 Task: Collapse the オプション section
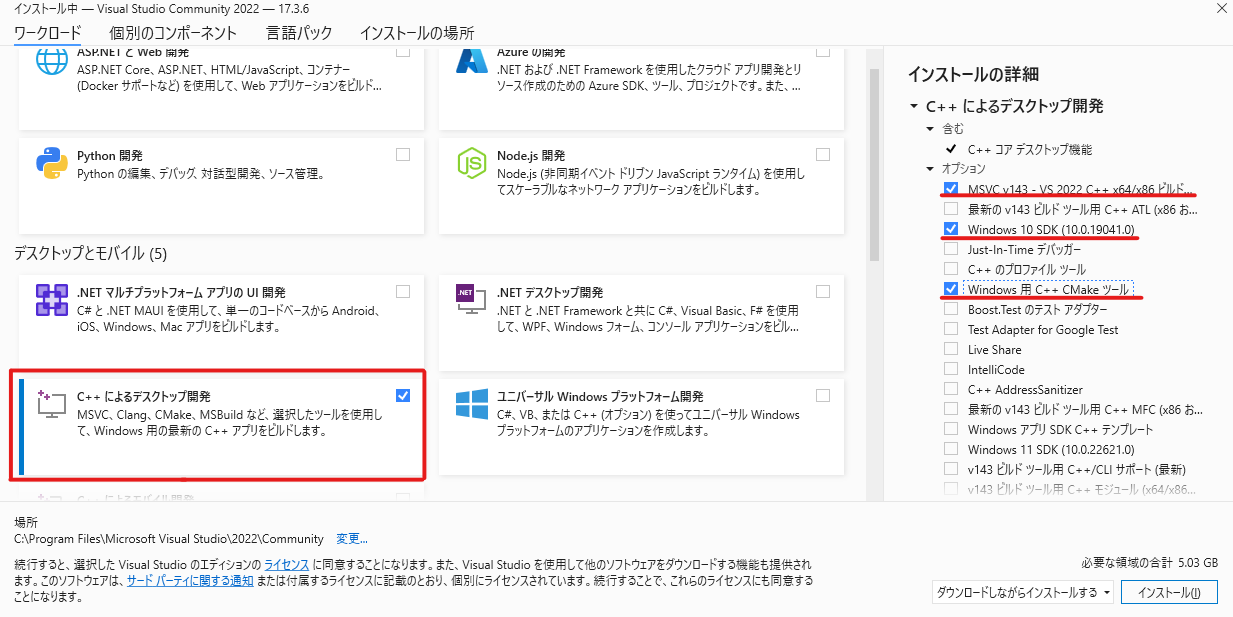pyautogui.click(x=929, y=168)
